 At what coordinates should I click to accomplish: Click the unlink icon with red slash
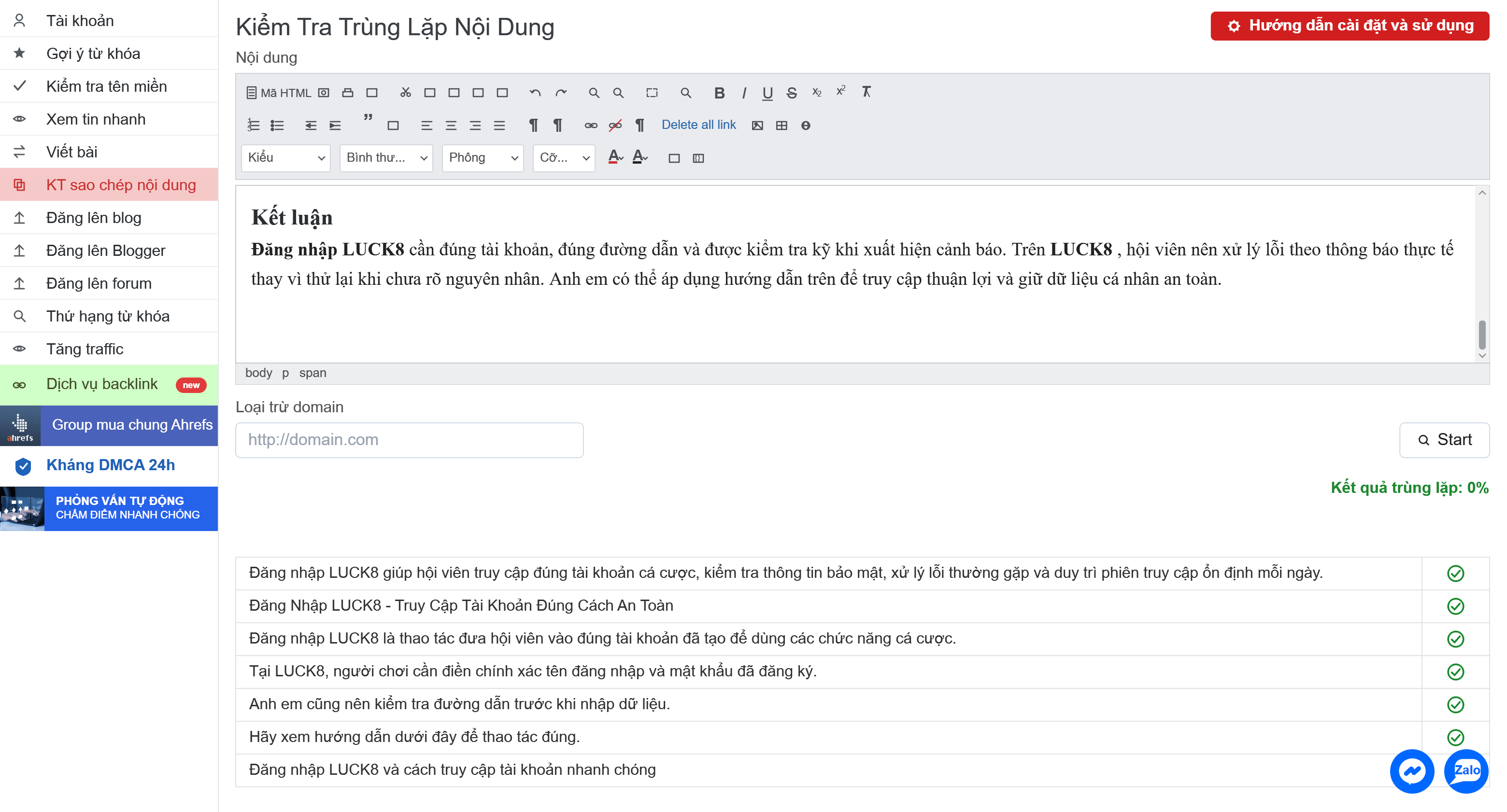pos(615,125)
